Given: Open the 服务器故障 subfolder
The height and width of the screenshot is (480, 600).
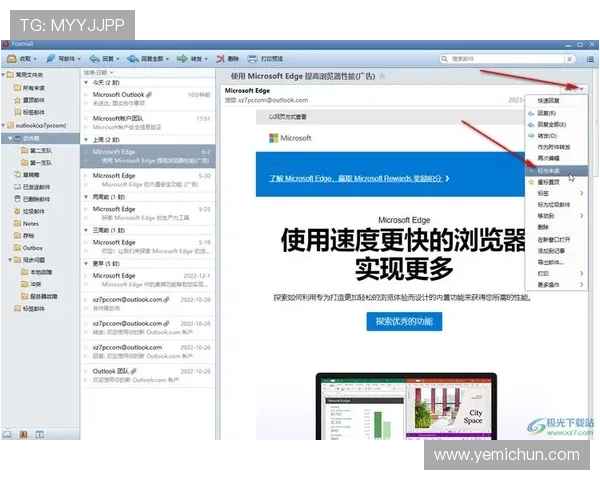Looking at the screenshot, I should tap(39, 296).
